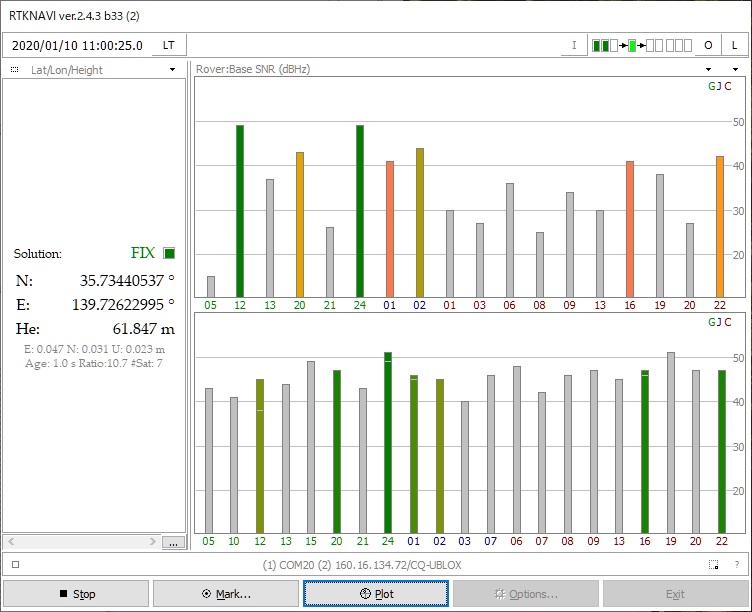Click the question mark About button
Viewport: 752px width, 612px height.
coord(736,565)
